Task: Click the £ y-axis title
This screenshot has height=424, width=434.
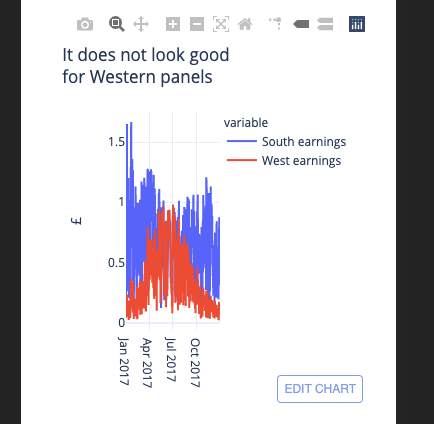Action: click(x=76, y=221)
